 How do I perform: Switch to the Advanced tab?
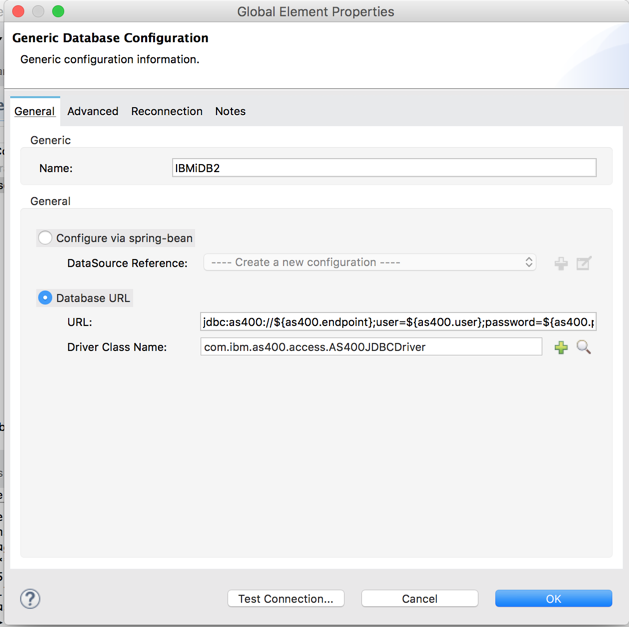tap(93, 111)
